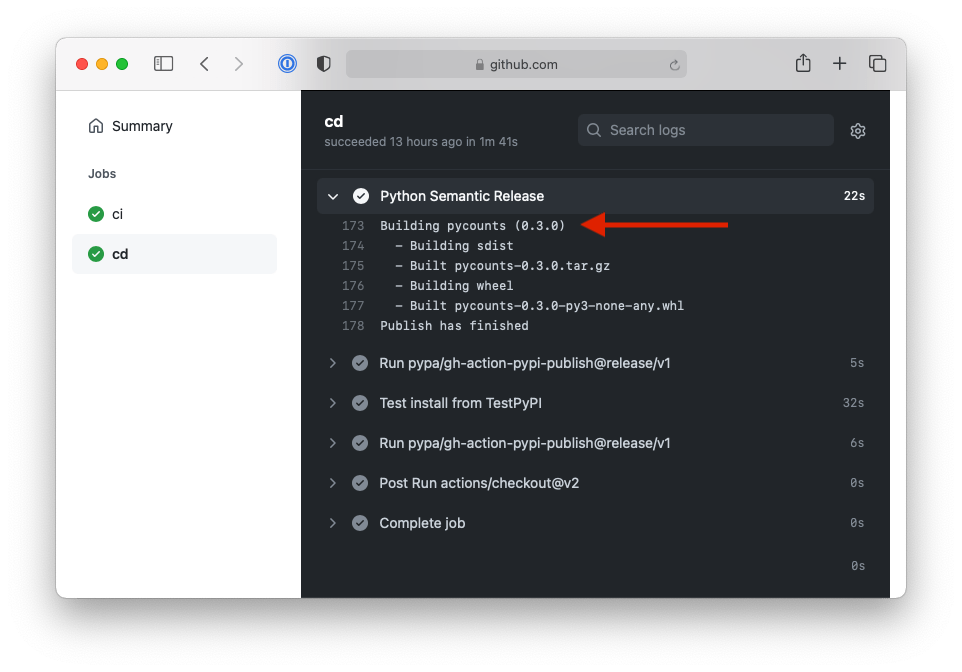Open a new tab with plus icon
This screenshot has height=672, width=962.
coord(840,64)
